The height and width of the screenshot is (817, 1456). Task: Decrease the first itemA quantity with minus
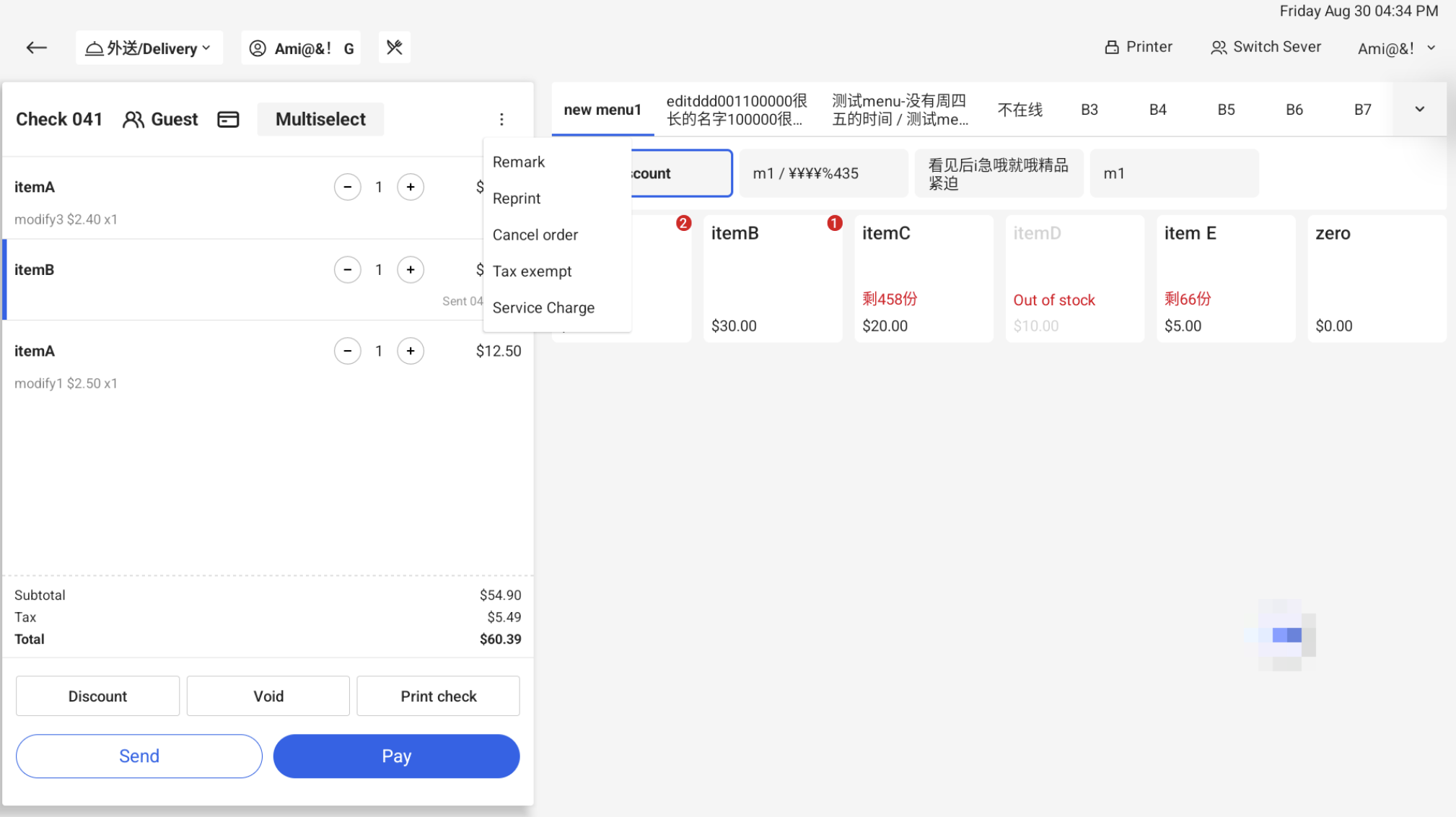tap(348, 186)
